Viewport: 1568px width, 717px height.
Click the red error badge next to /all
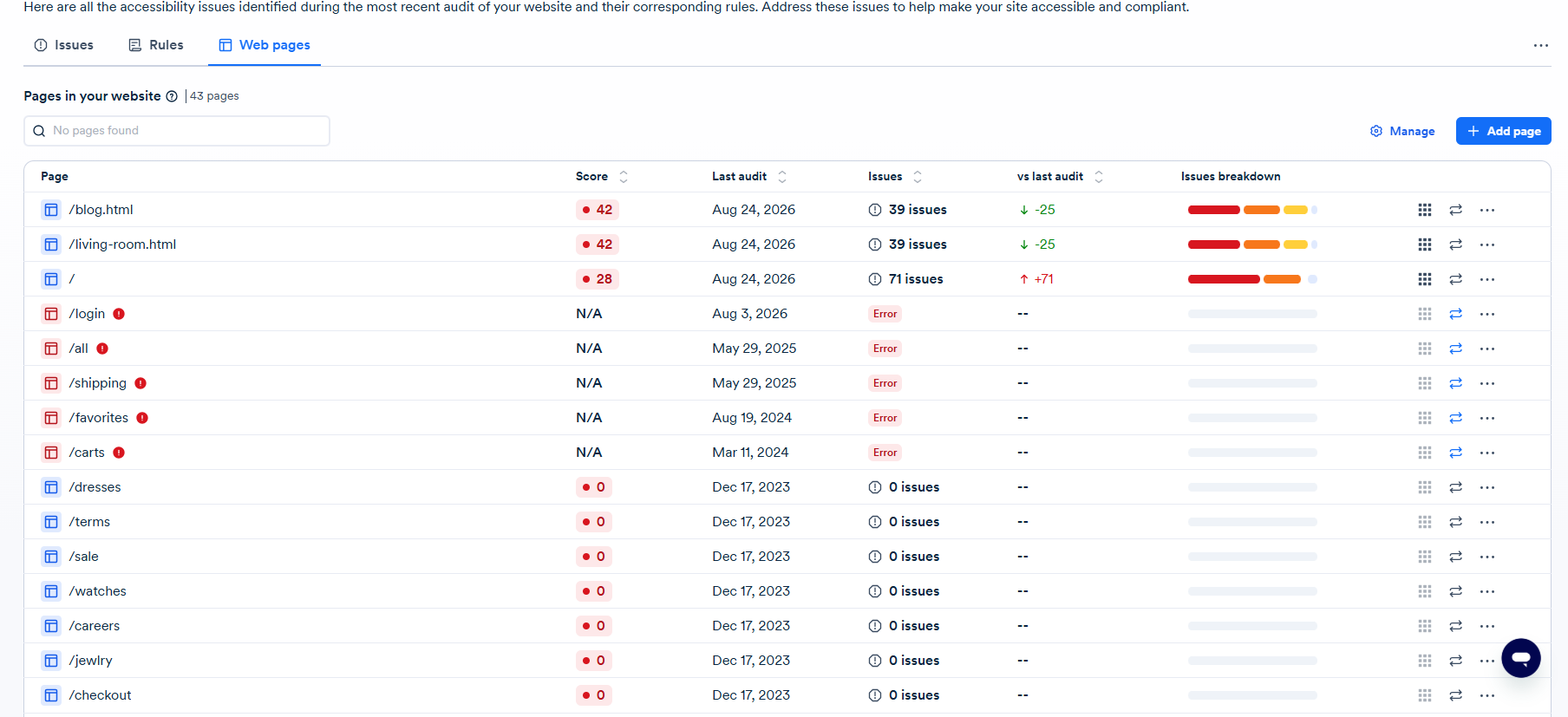(x=102, y=349)
